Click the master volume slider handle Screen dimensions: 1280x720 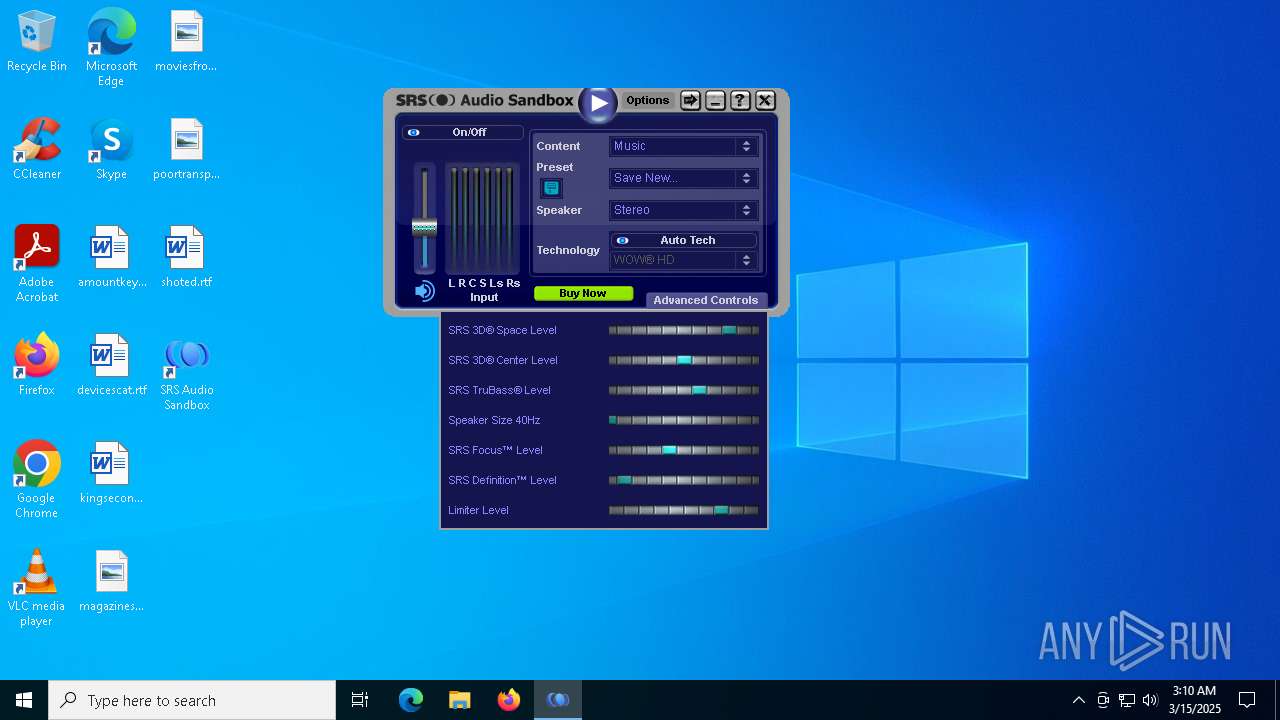click(424, 227)
